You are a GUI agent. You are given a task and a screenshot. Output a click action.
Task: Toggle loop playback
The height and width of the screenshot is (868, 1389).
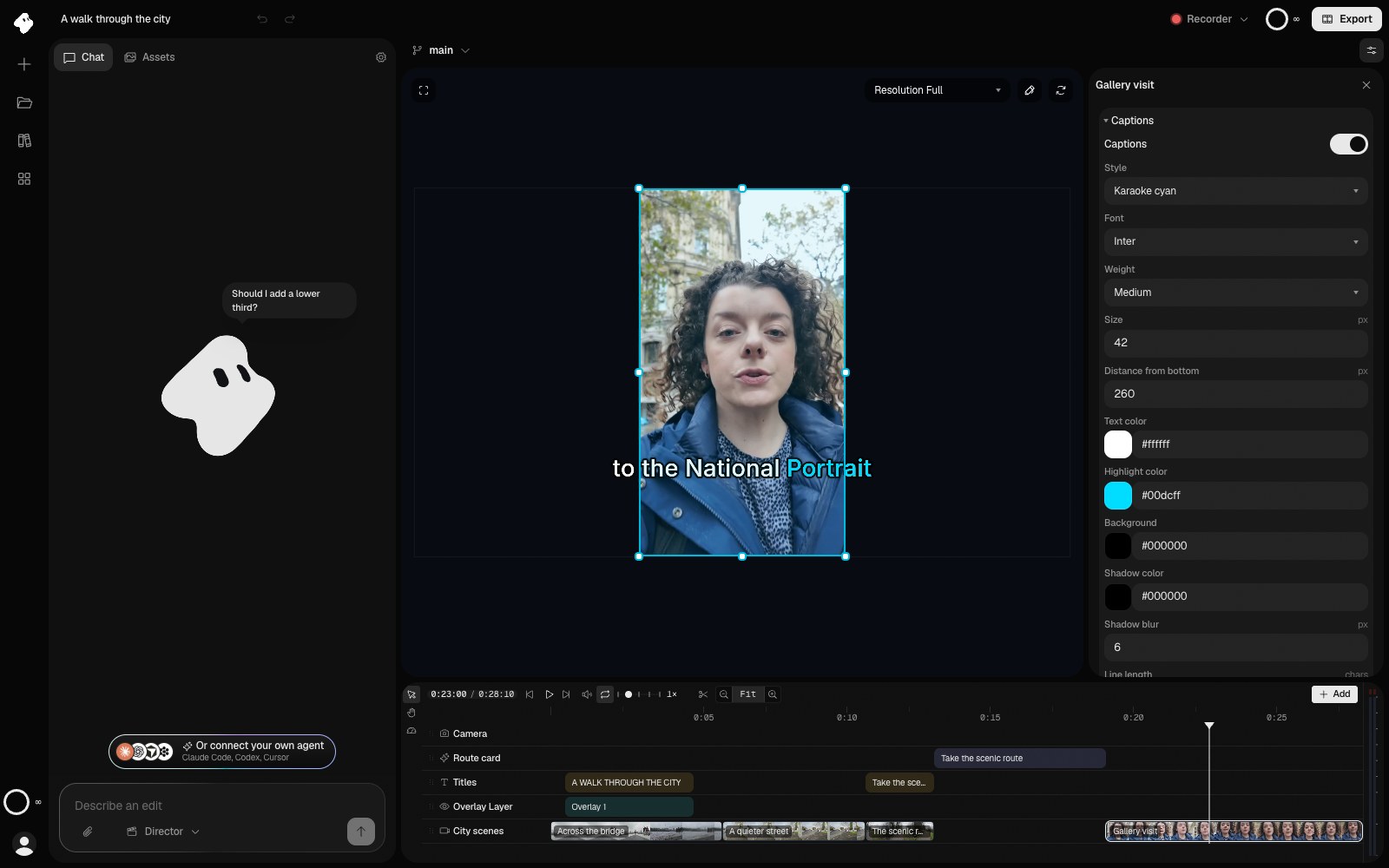[605, 694]
